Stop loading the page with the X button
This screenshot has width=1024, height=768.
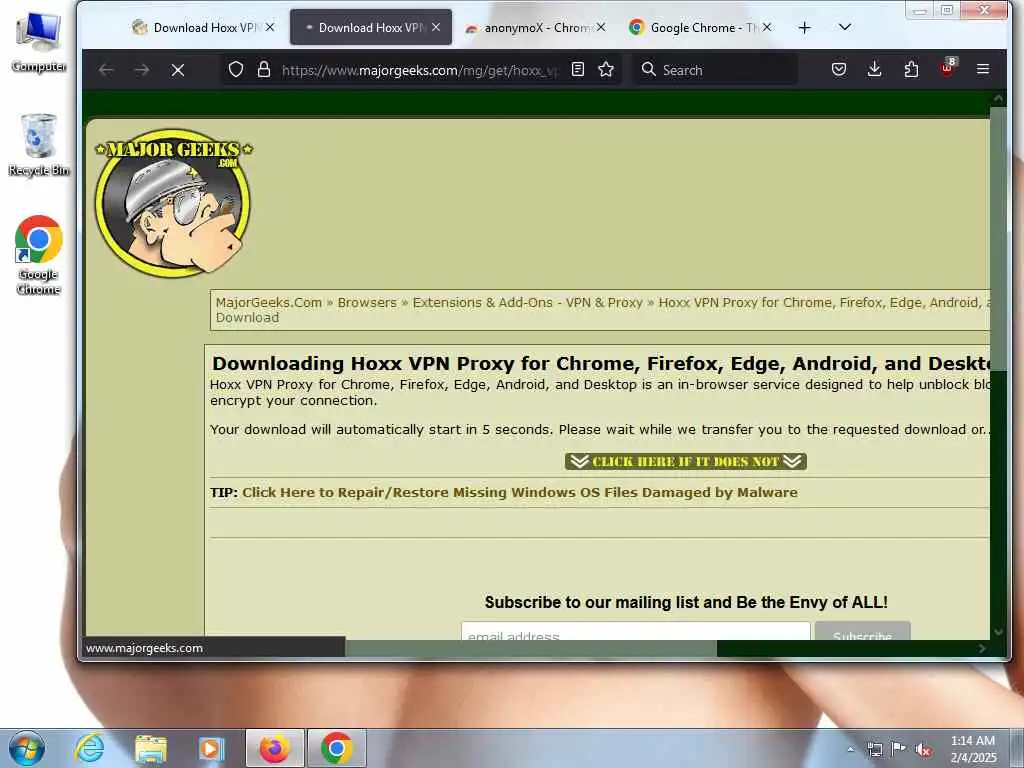(x=178, y=70)
